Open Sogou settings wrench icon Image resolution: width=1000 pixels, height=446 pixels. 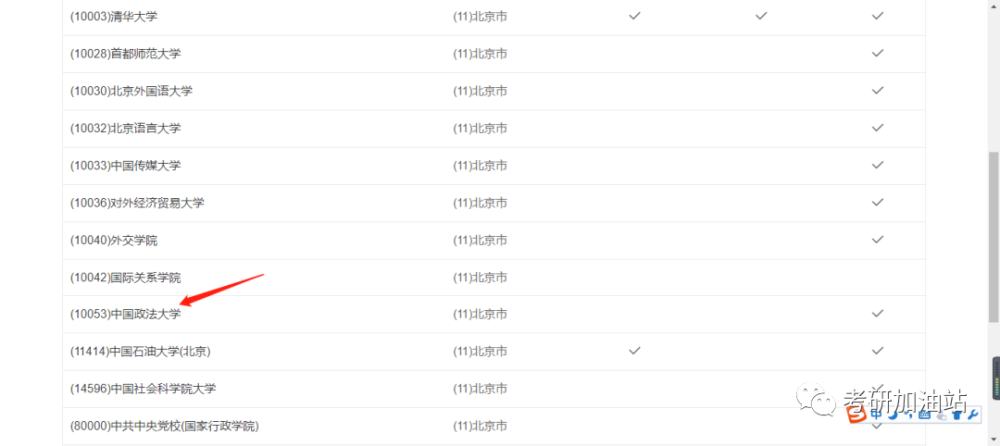(x=973, y=415)
